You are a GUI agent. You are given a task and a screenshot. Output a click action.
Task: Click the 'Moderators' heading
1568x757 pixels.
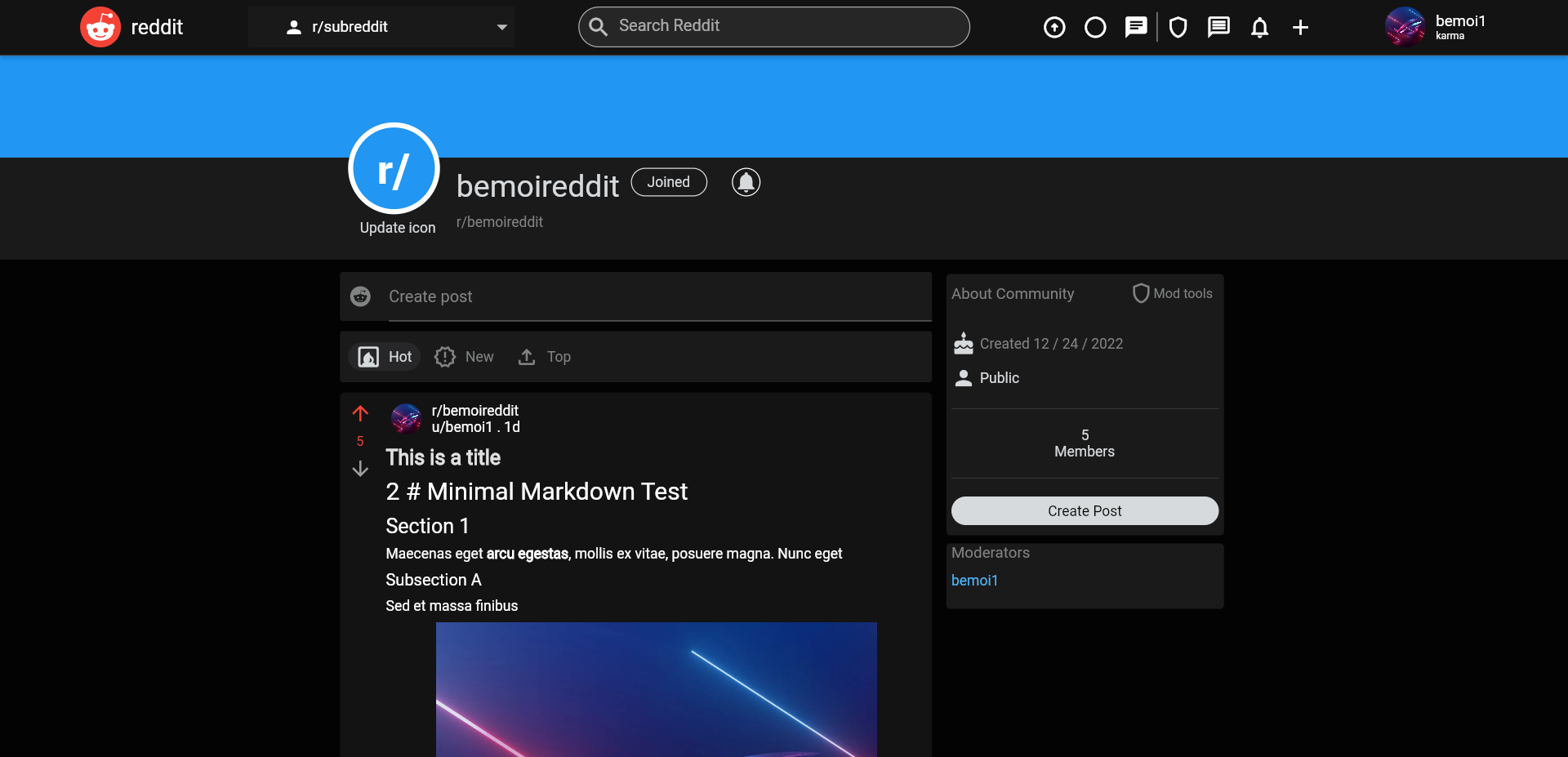click(991, 553)
